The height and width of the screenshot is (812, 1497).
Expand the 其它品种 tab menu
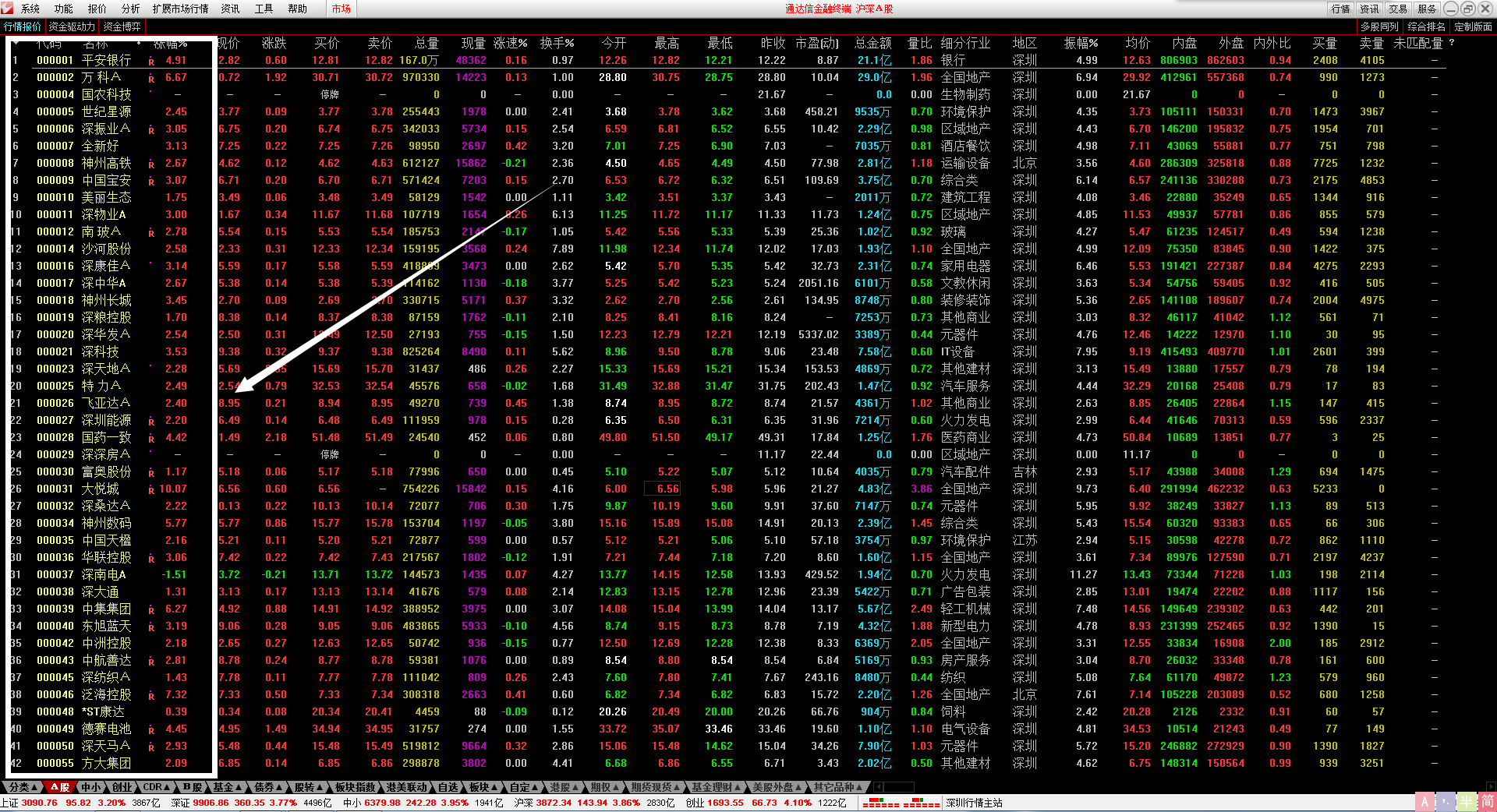coord(838,787)
